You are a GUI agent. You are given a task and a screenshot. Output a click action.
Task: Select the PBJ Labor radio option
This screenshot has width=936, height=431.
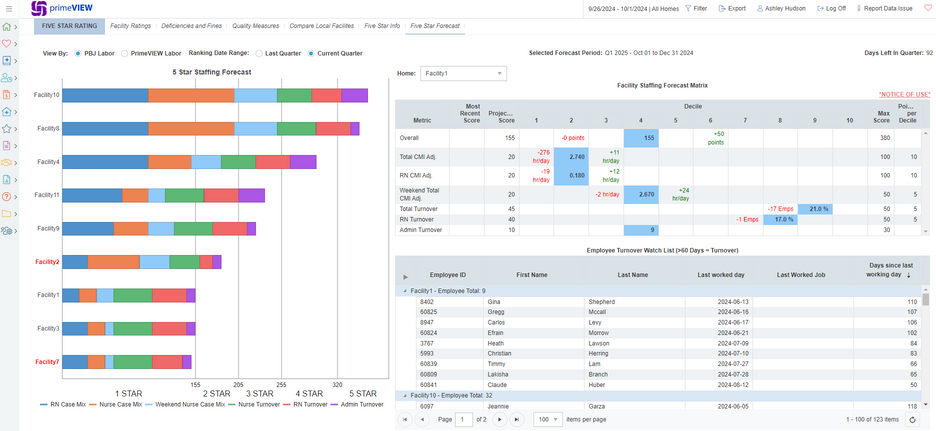point(78,53)
